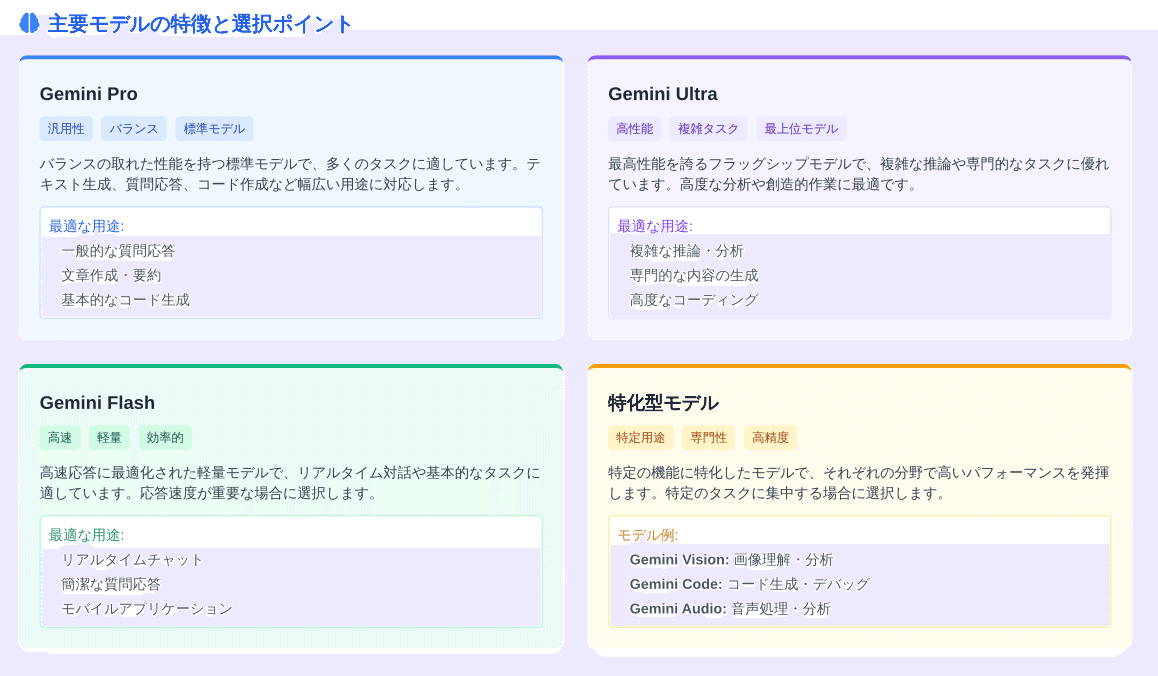The width and height of the screenshot is (1158, 676).
Task: Click the 高速 tag
Action: point(60,437)
